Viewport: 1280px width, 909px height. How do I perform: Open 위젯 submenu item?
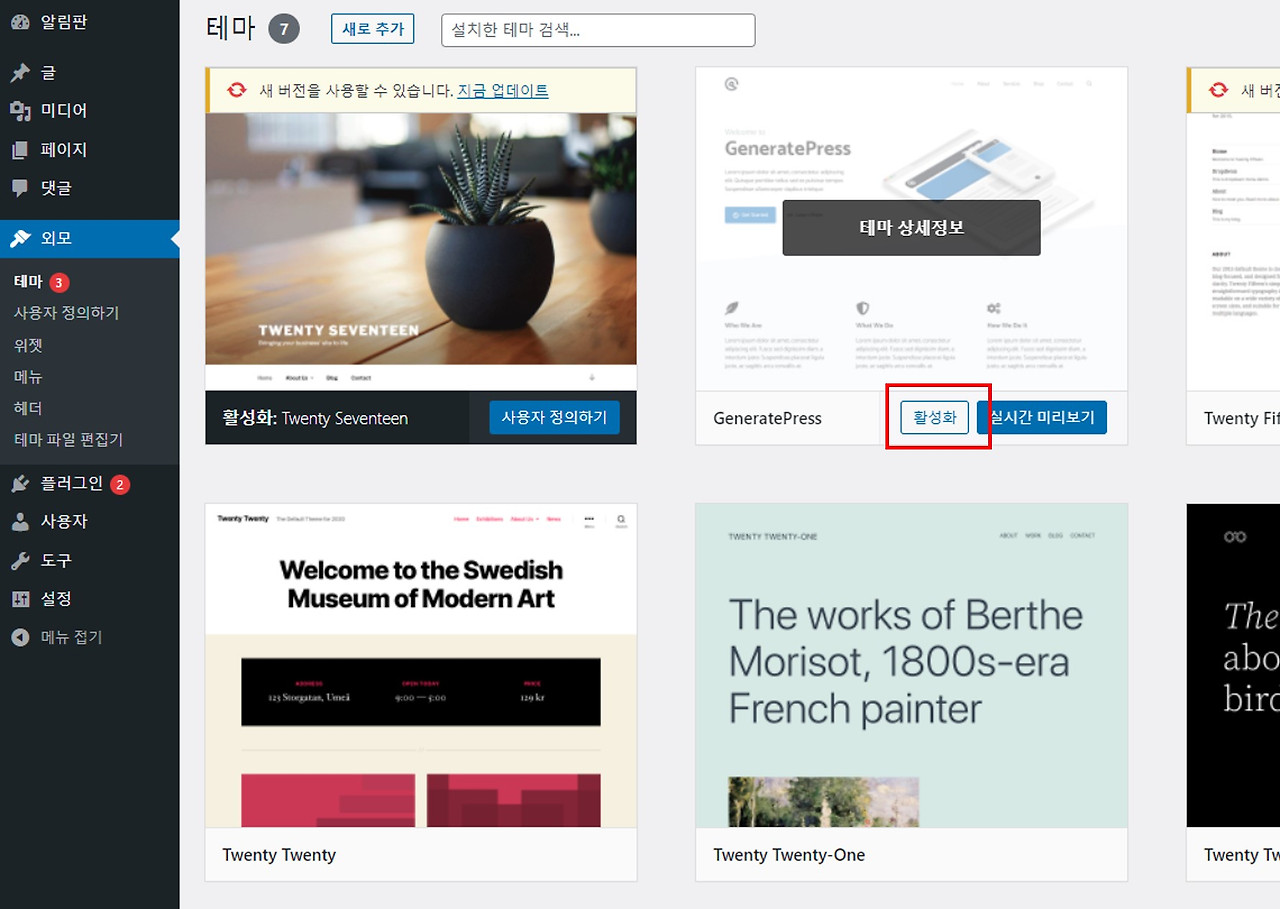pyautogui.click(x=28, y=345)
